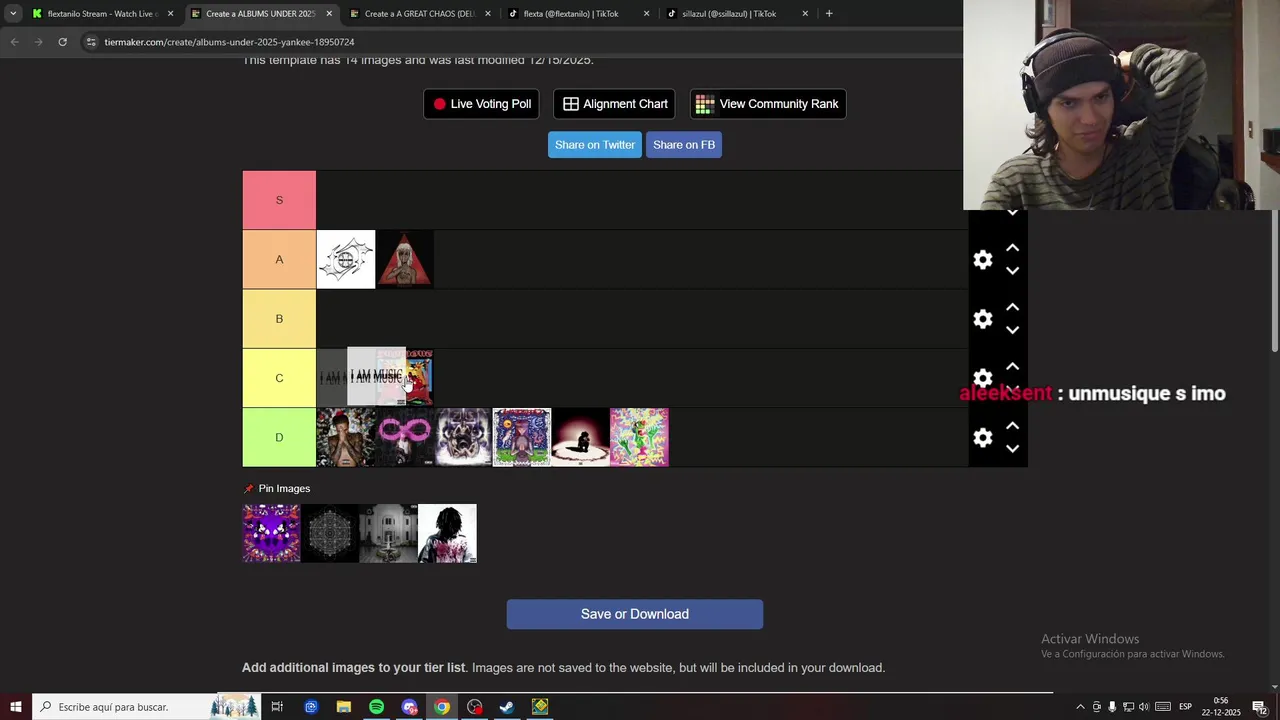Open volume control in system tray
Screen dimensions: 1280x720
pyautogui.click(x=1144, y=707)
